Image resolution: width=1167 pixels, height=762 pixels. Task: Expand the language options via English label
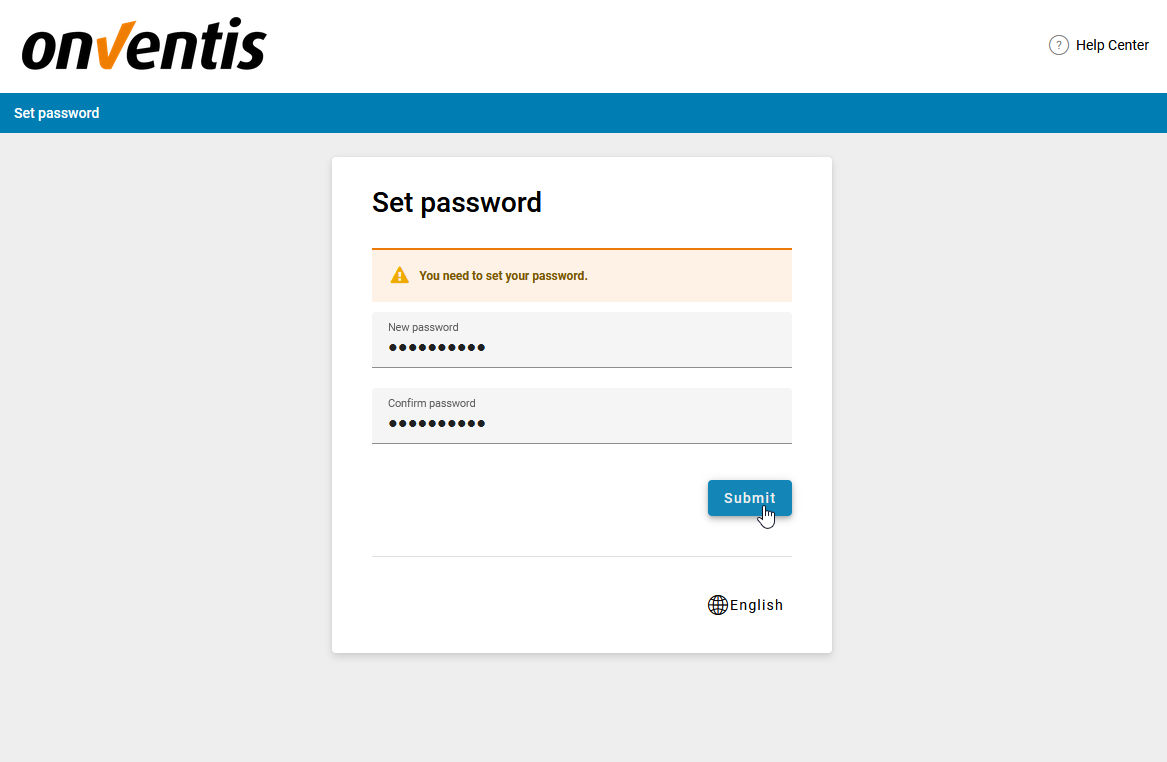756,604
